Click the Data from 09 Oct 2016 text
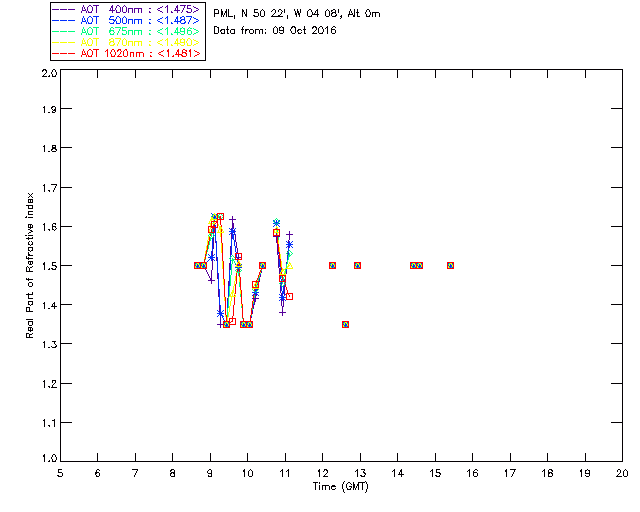The width and height of the screenshot is (640, 512). [x=275, y=30]
